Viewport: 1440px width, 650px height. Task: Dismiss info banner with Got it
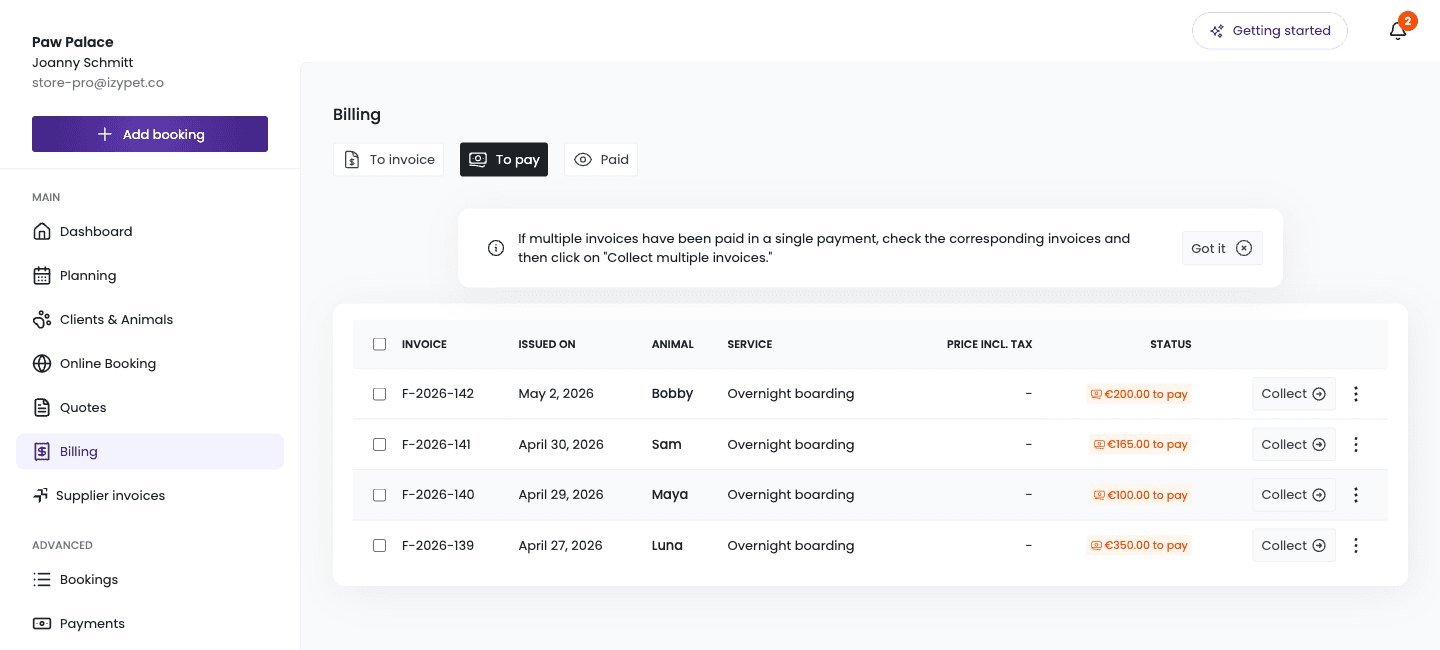pos(1222,248)
